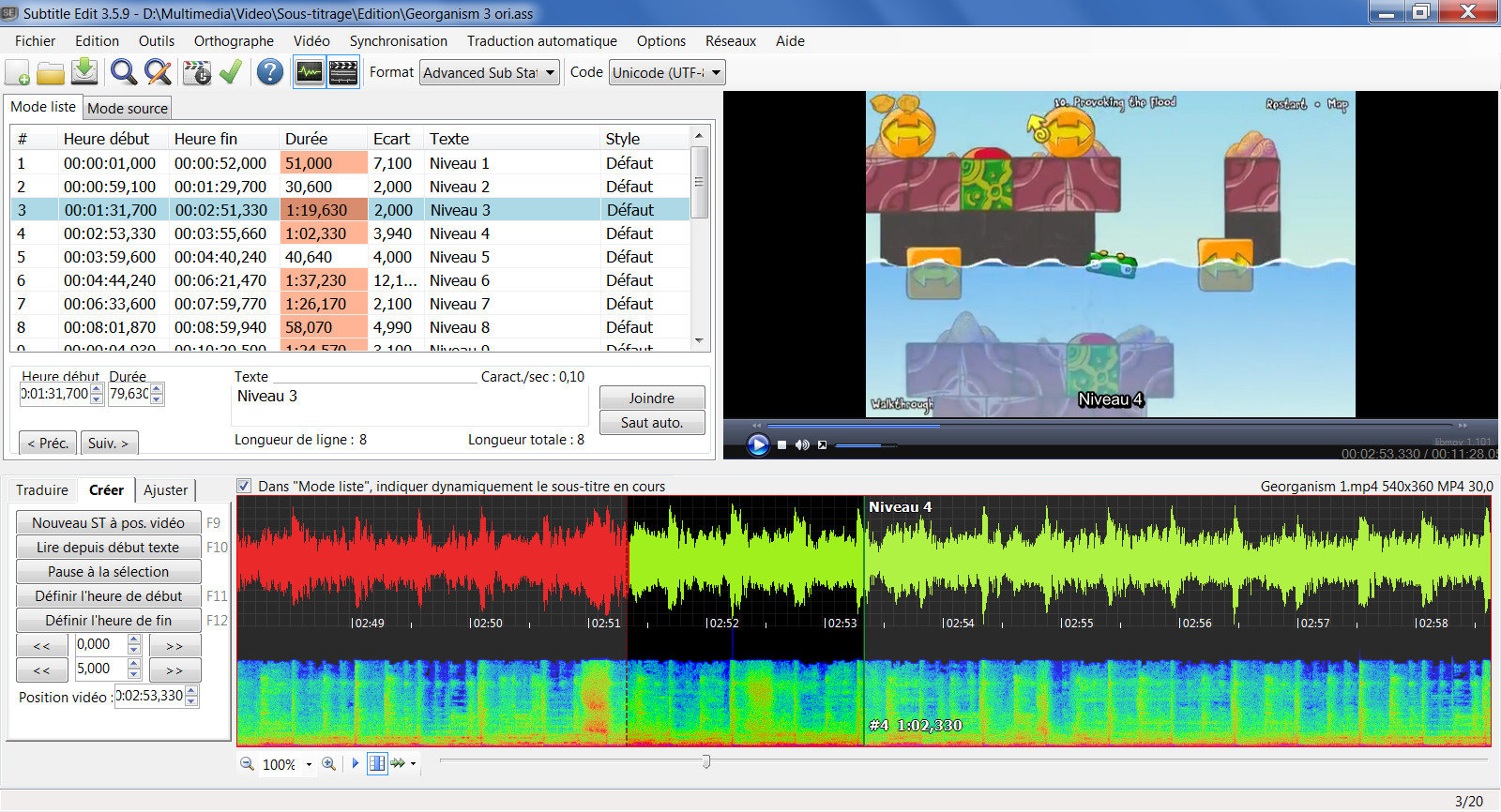
Task: Open the Replace tool icon
Action: point(158,72)
